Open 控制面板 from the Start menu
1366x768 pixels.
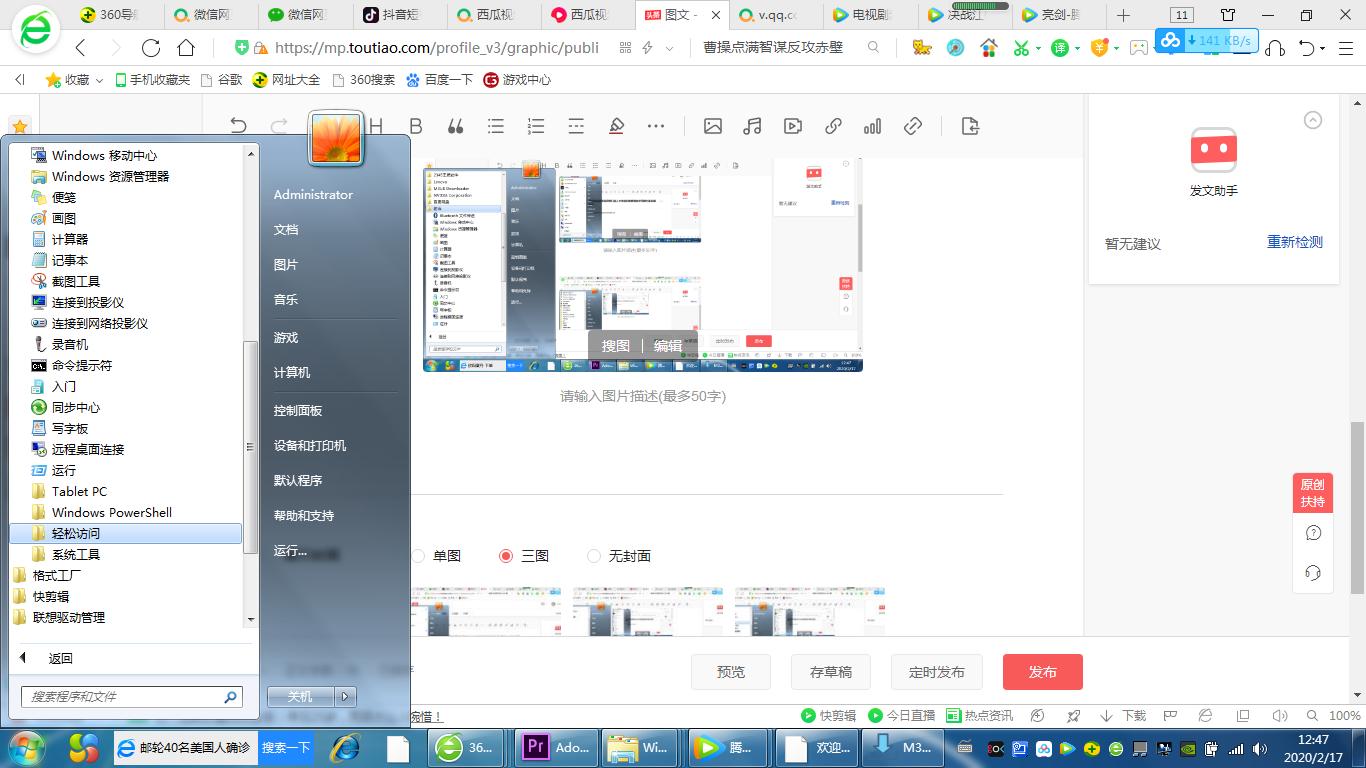pos(298,411)
